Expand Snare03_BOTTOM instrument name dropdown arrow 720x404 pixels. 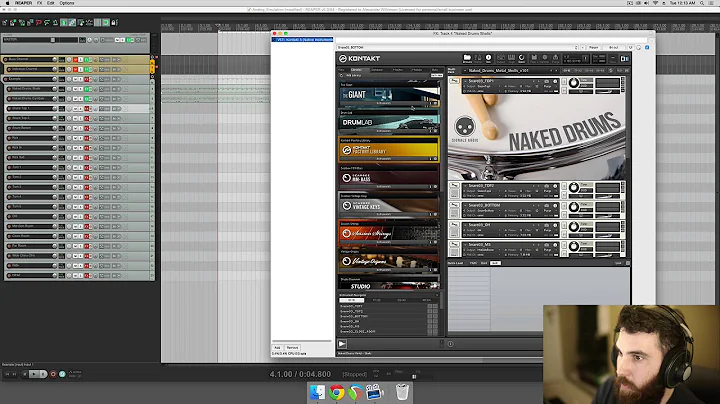tap(465, 206)
